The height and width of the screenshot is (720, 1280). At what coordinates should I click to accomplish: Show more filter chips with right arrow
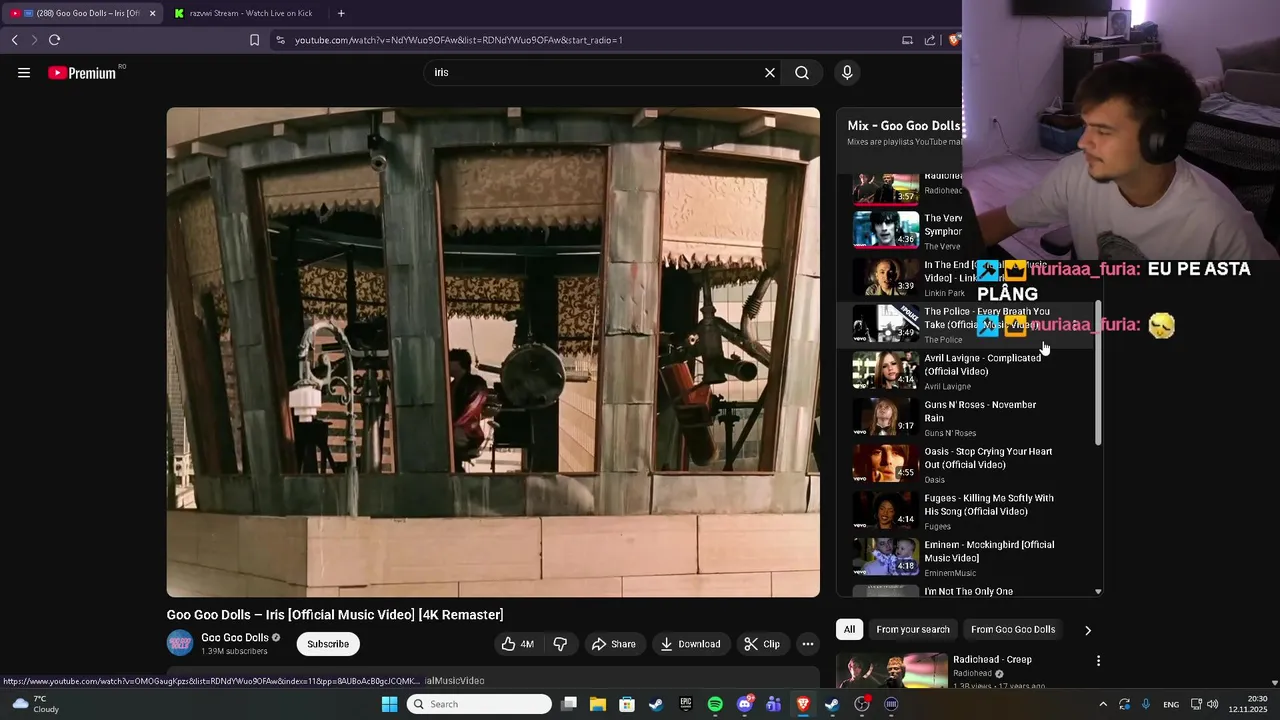(1088, 630)
